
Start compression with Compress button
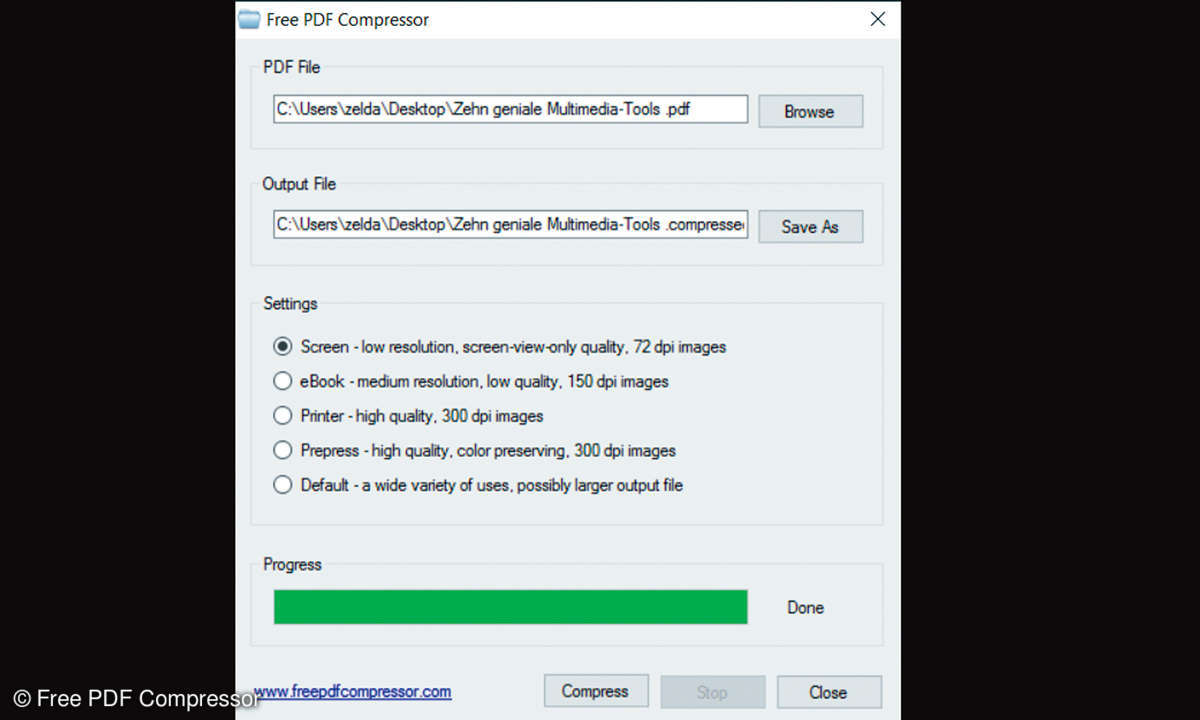click(x=595, y=691)
